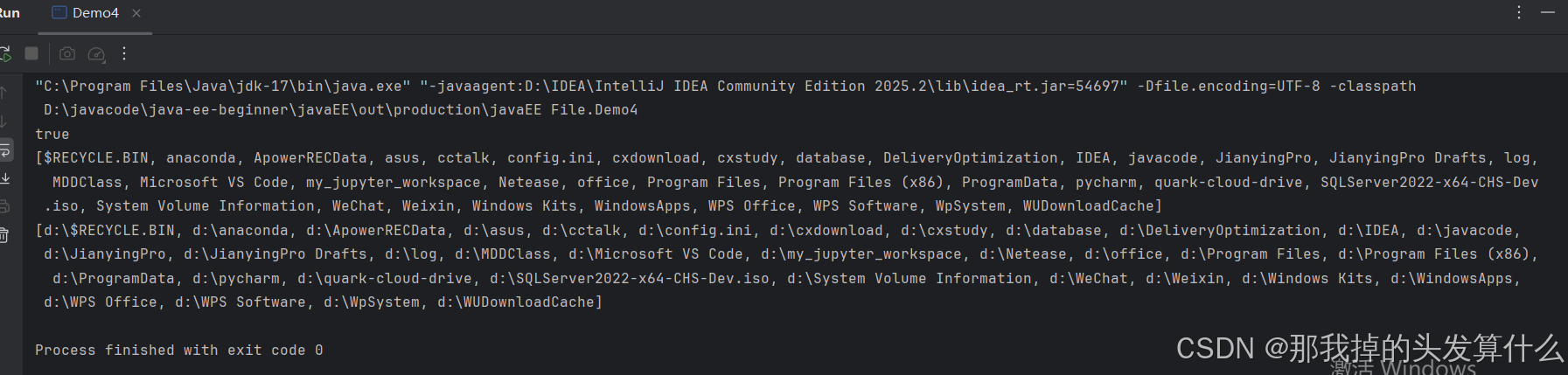
Task: Click 'my_jupyter_workspace,' in the first list output
Action: (398, 182)
